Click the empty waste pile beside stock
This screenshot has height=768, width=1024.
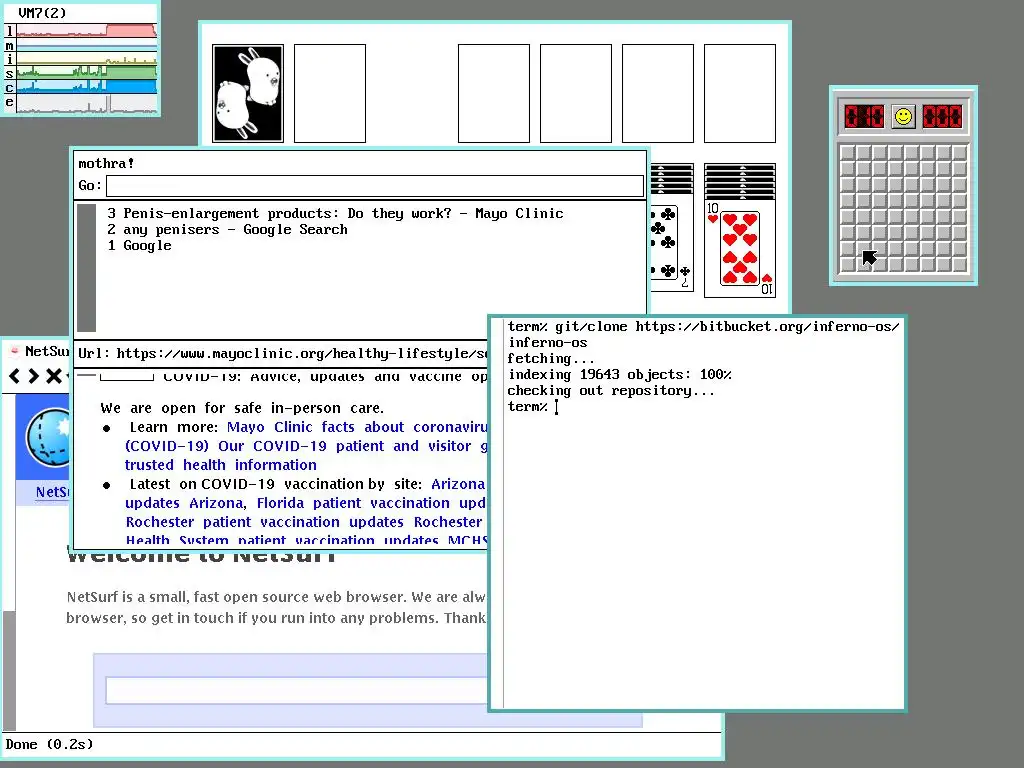point(330,93)
